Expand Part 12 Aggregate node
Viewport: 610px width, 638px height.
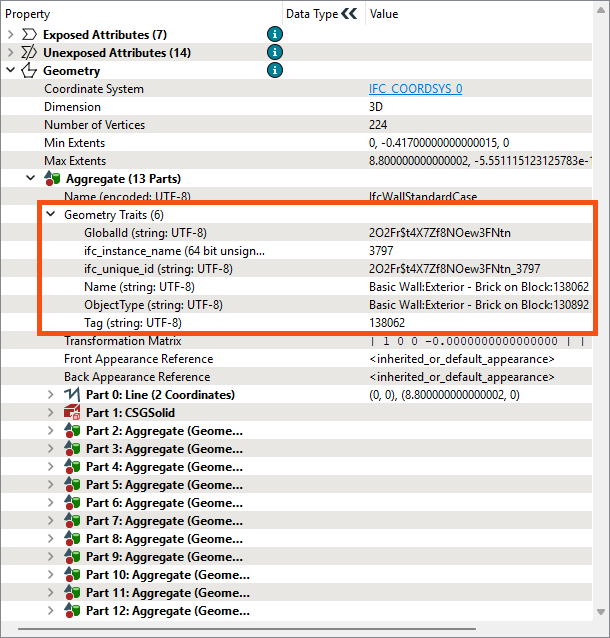coord(51,611)
